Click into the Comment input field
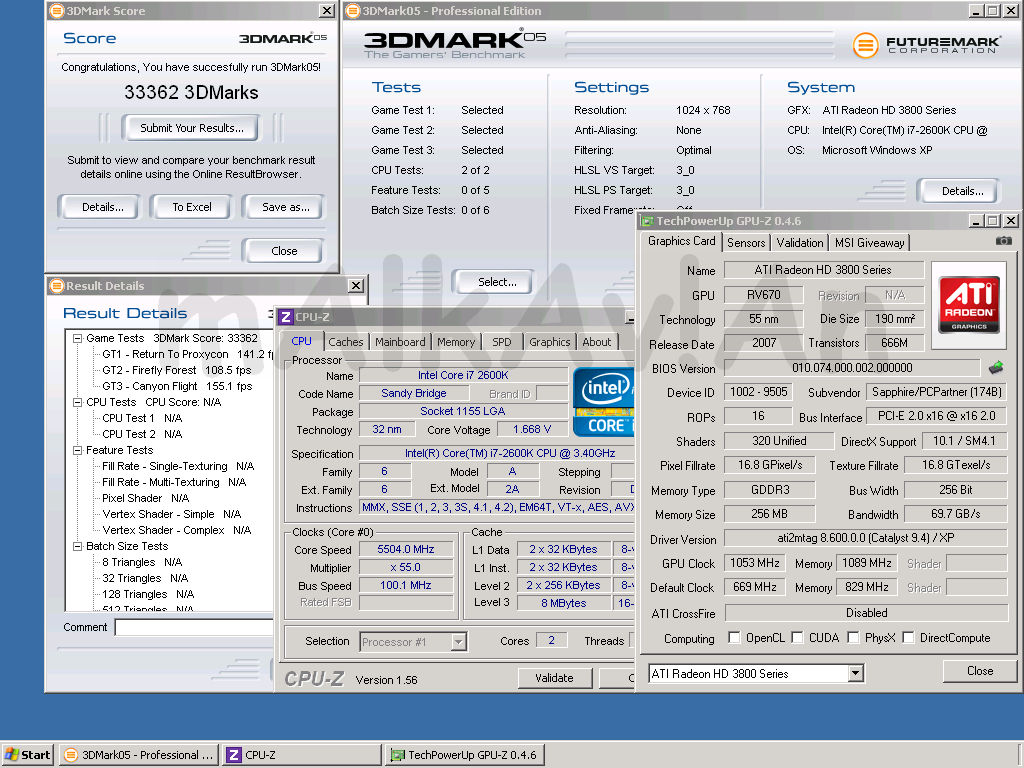This screenshot has width=1024, height=768. click(x=193, y=628)
